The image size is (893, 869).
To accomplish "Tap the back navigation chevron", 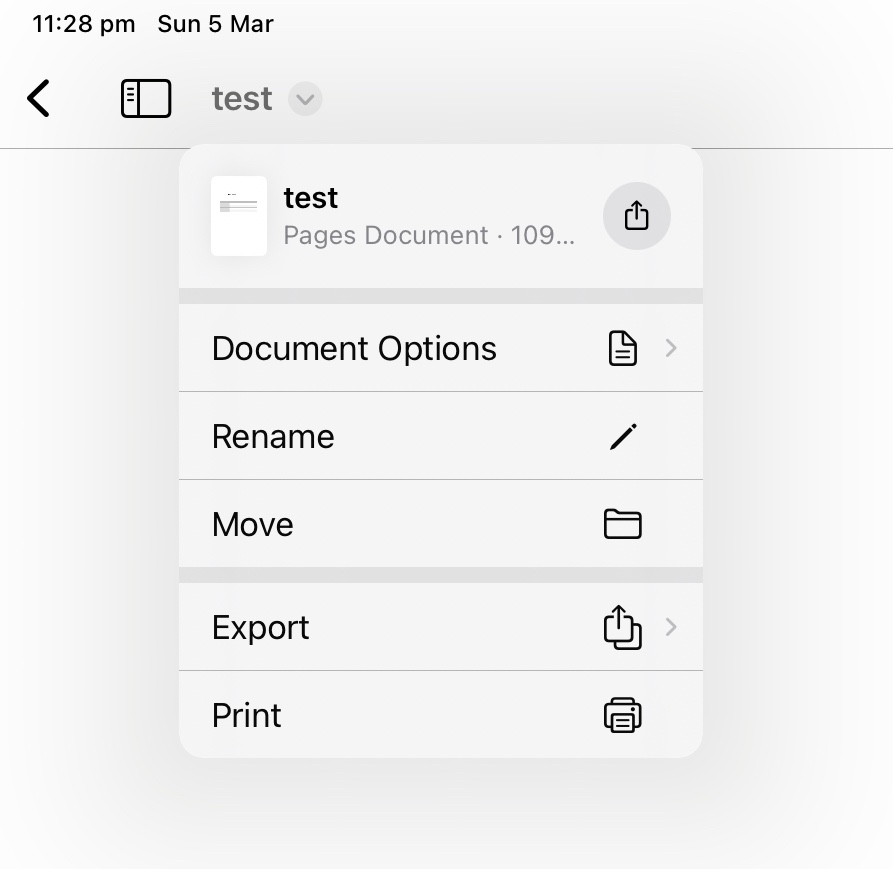I will (x=38, y=98).
